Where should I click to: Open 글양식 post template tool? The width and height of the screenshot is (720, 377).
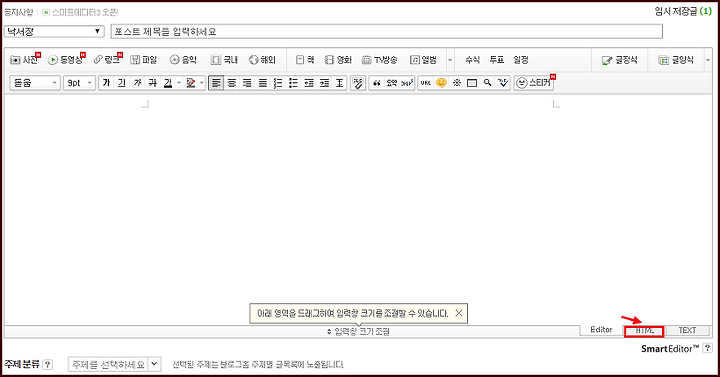point(676,60)
